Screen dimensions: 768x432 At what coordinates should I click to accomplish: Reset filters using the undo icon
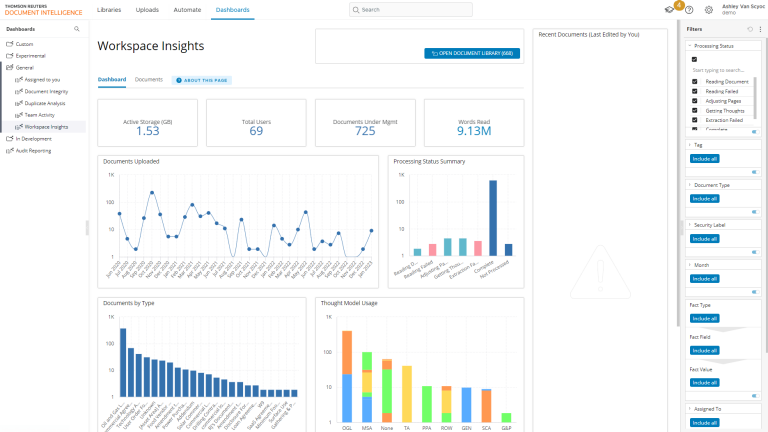point(750,29)
